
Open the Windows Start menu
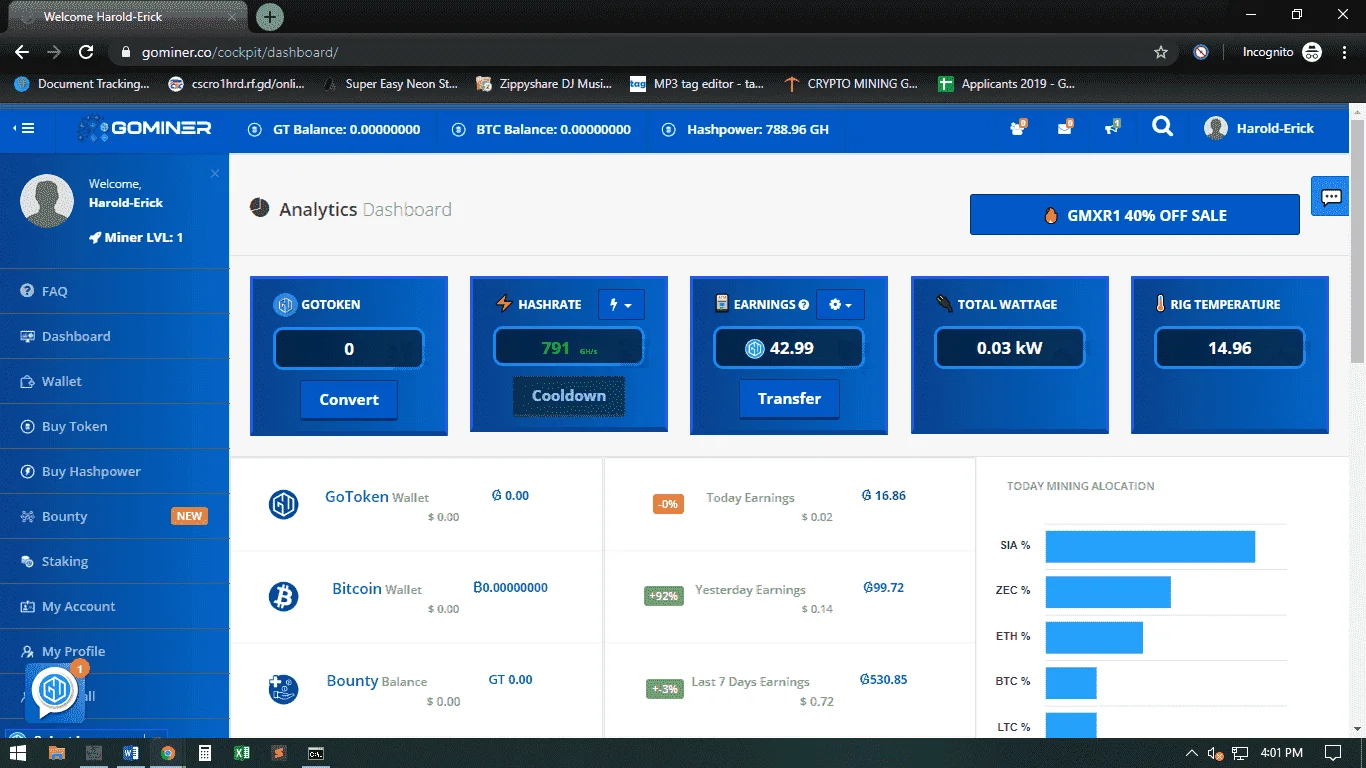[18, 753]
